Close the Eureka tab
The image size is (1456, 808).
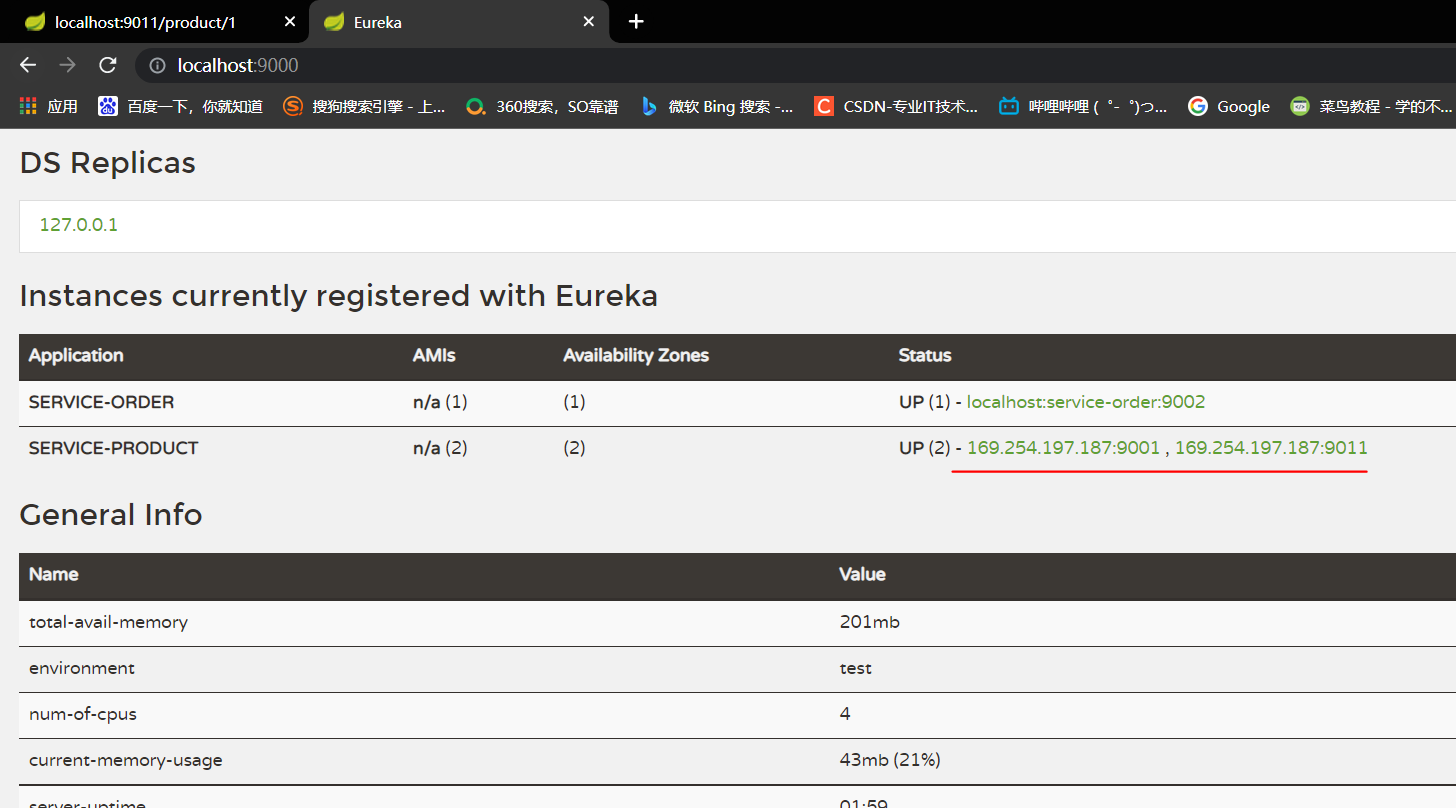coord(589,21)
